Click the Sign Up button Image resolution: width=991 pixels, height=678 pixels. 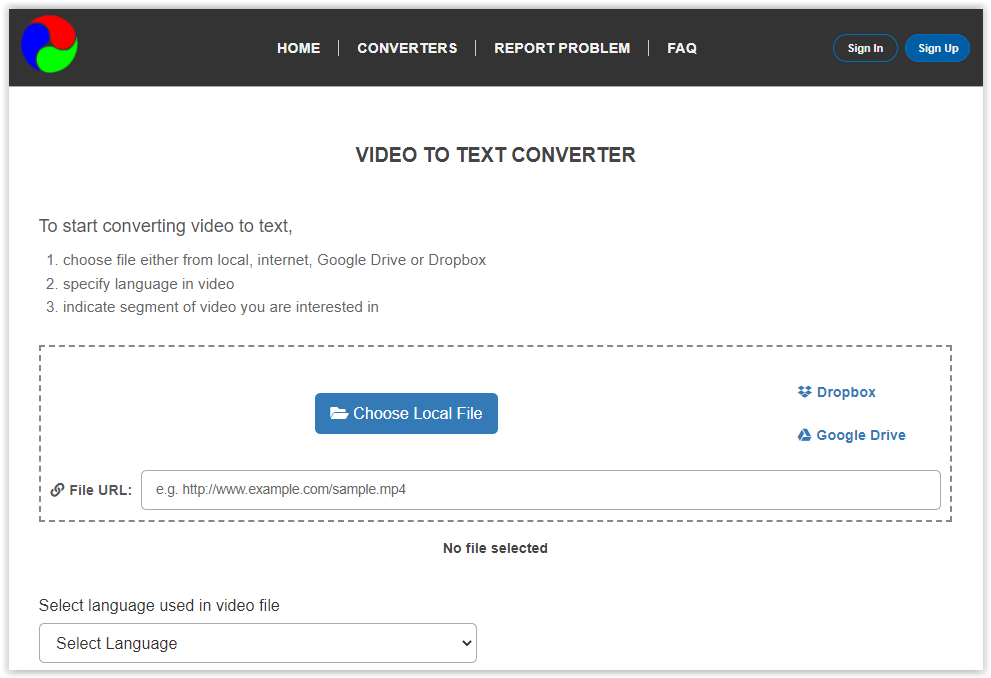pos(937,48)
